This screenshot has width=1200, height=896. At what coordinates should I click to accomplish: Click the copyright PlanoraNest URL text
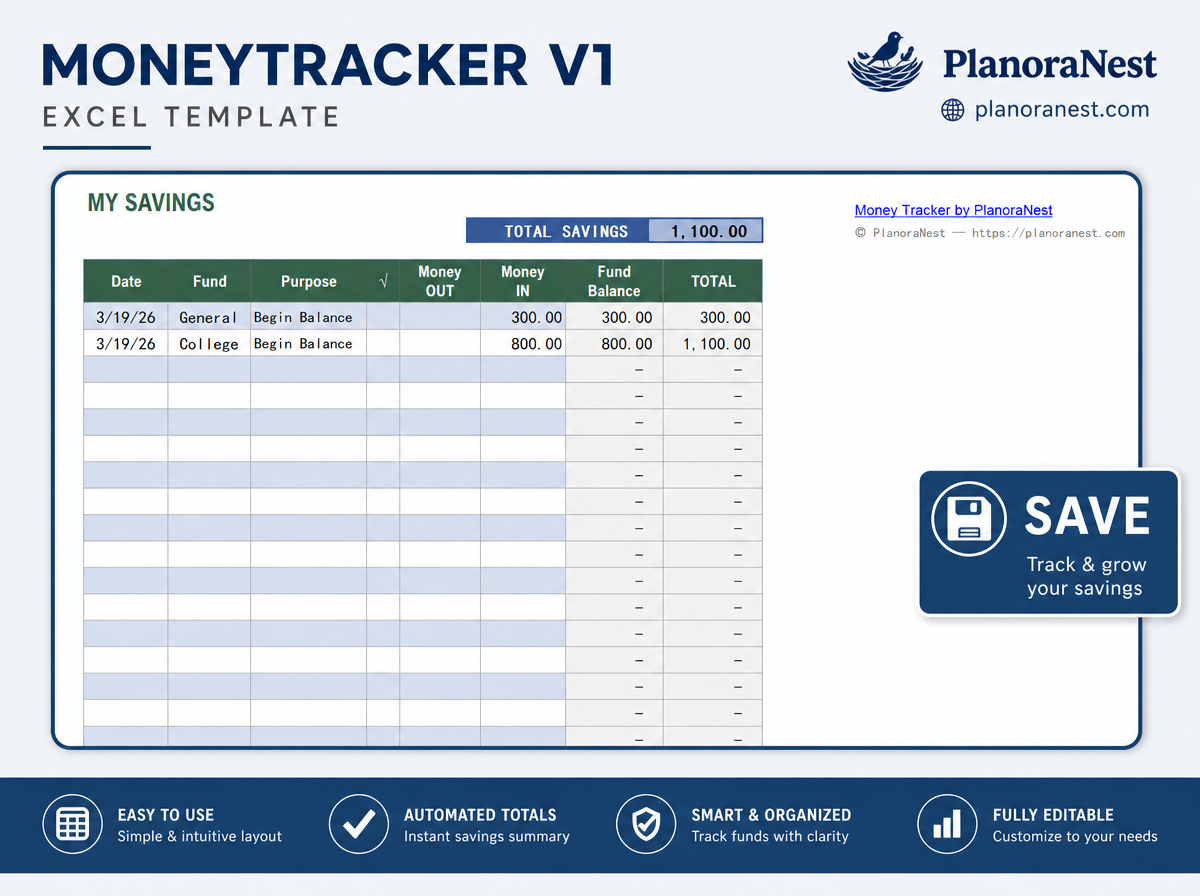click(x=990, y=233)
